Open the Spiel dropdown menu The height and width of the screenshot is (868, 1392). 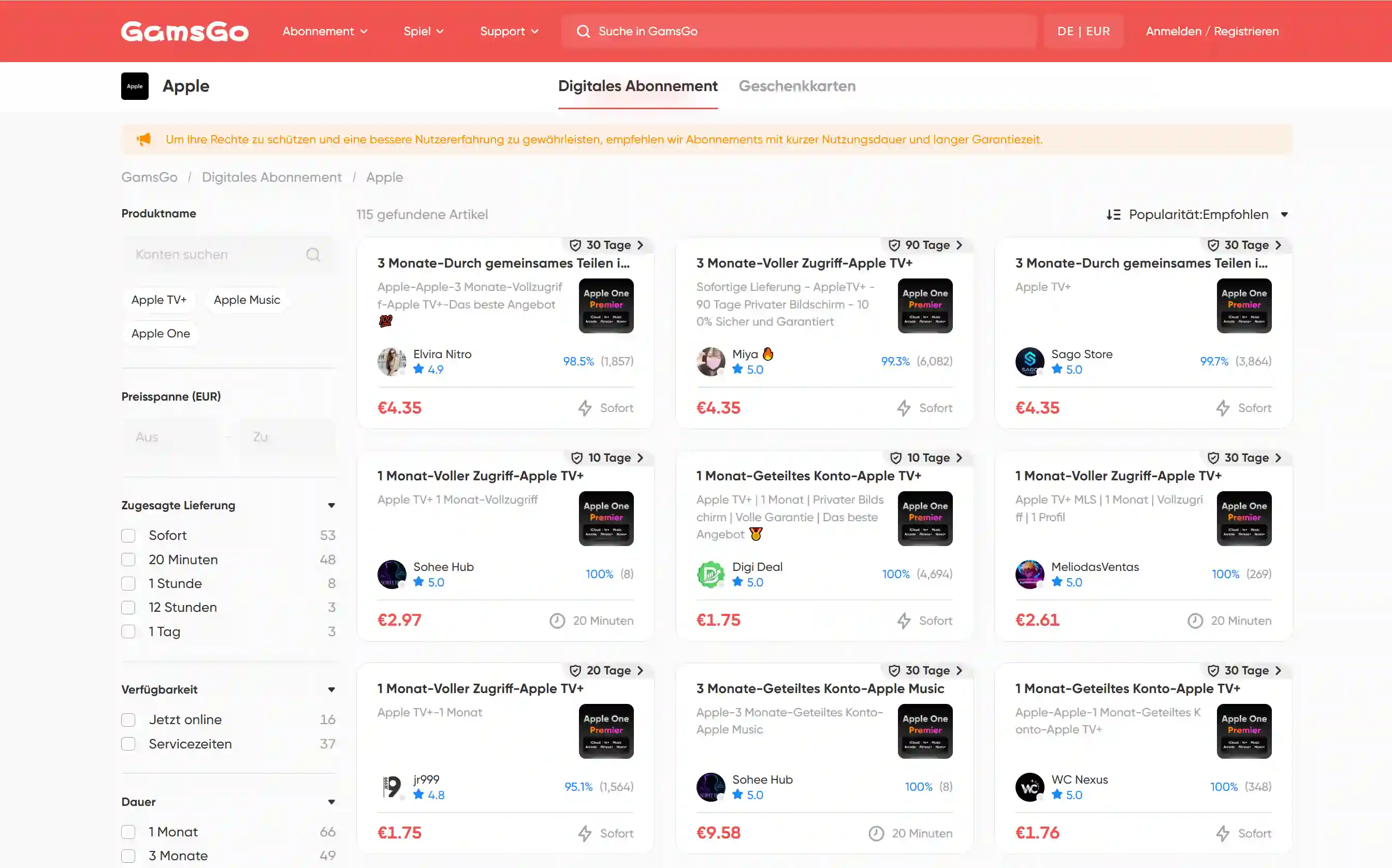423,31
